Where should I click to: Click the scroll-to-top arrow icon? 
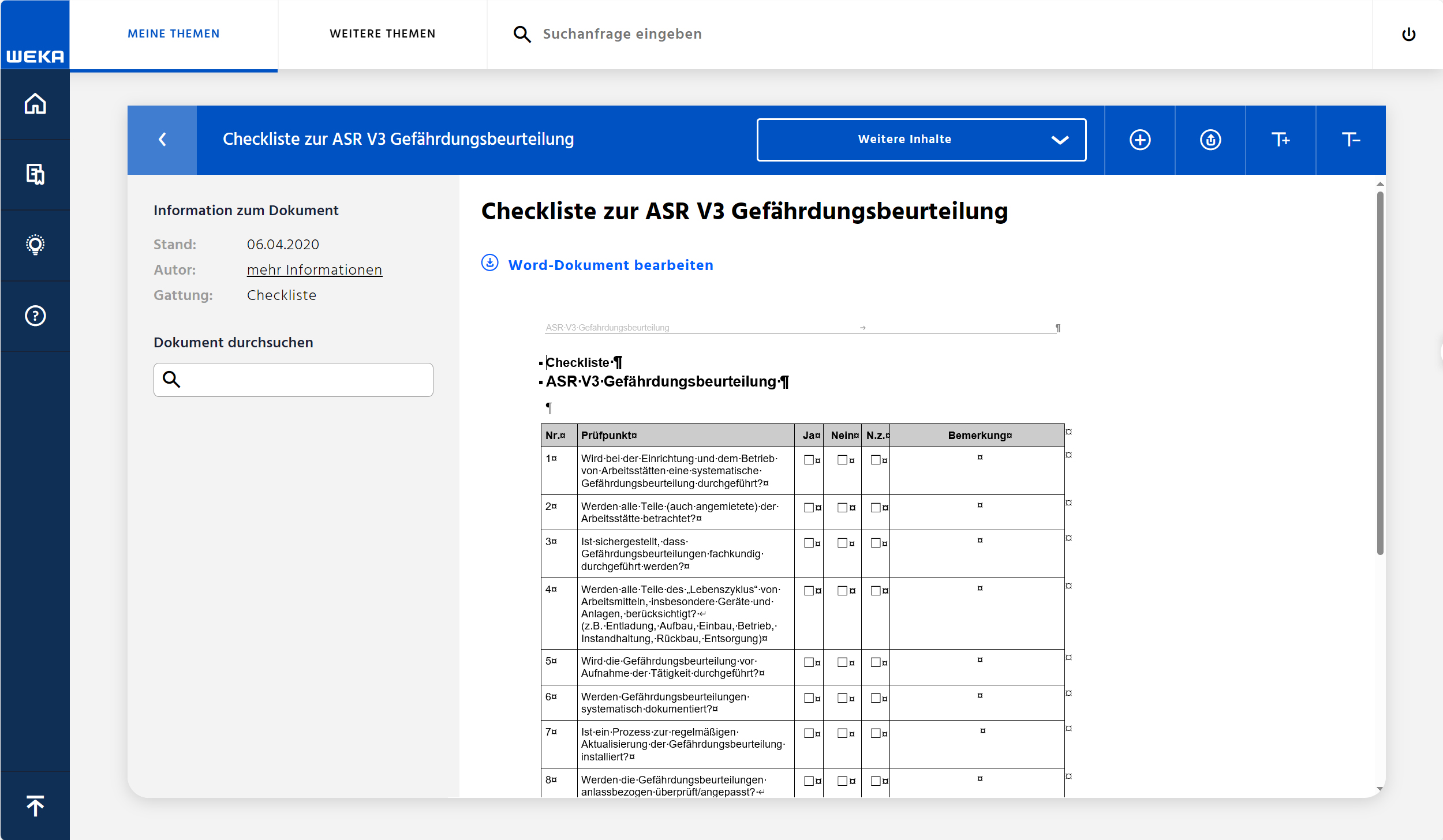tap(35, 805)
